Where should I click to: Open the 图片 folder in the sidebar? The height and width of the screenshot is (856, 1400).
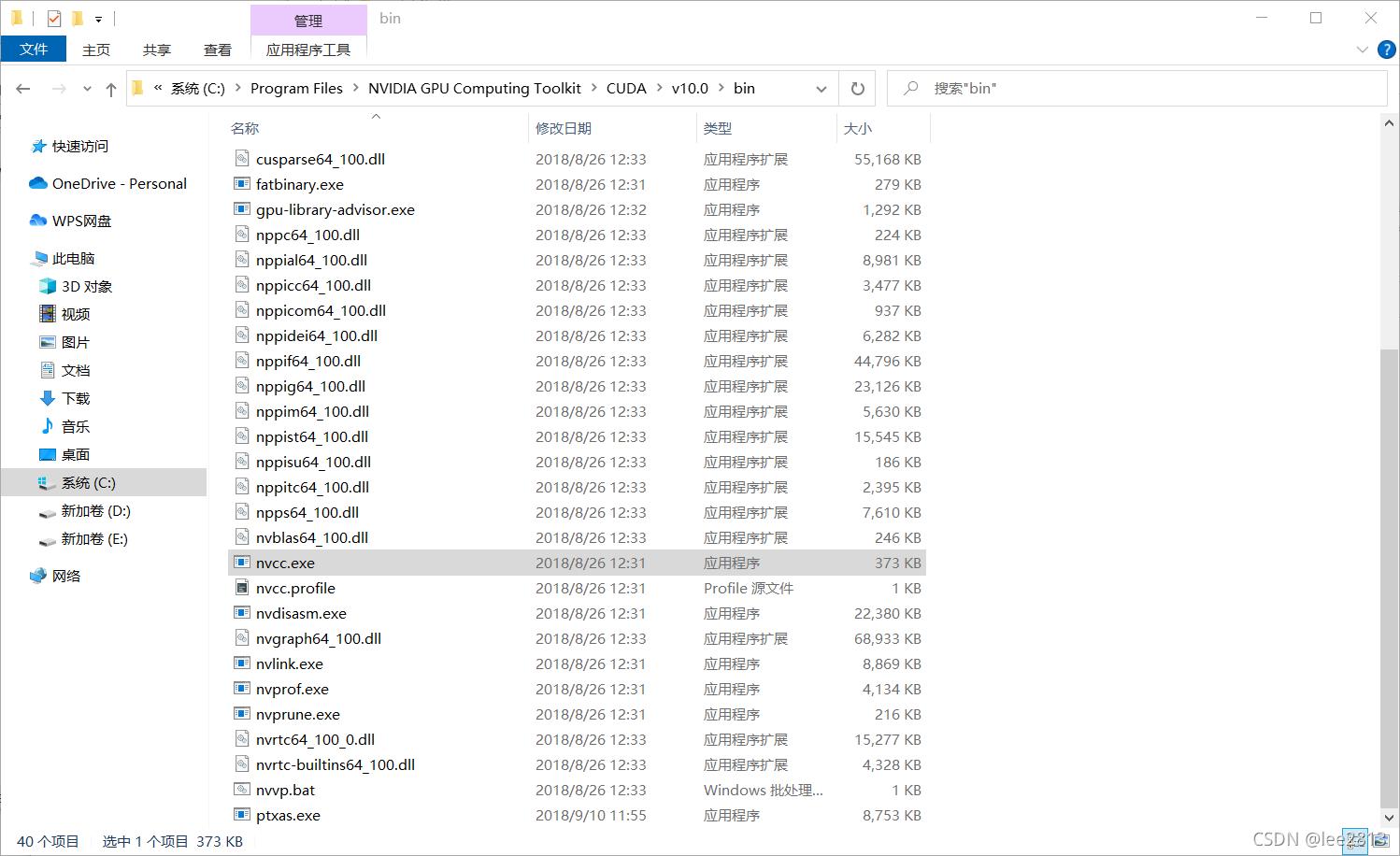point(75,342)
